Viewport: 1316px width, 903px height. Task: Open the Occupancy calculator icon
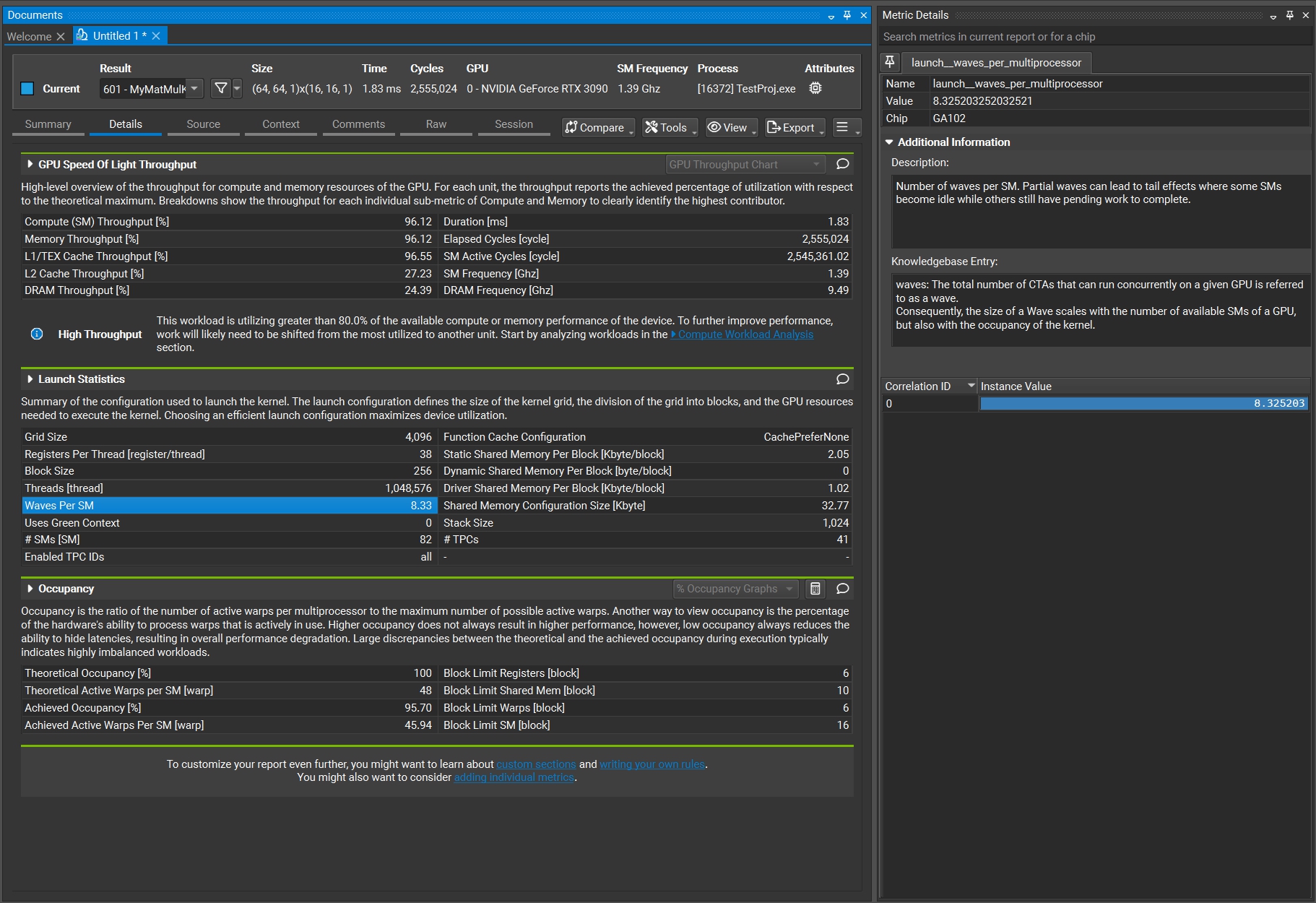tap(815, 589)
